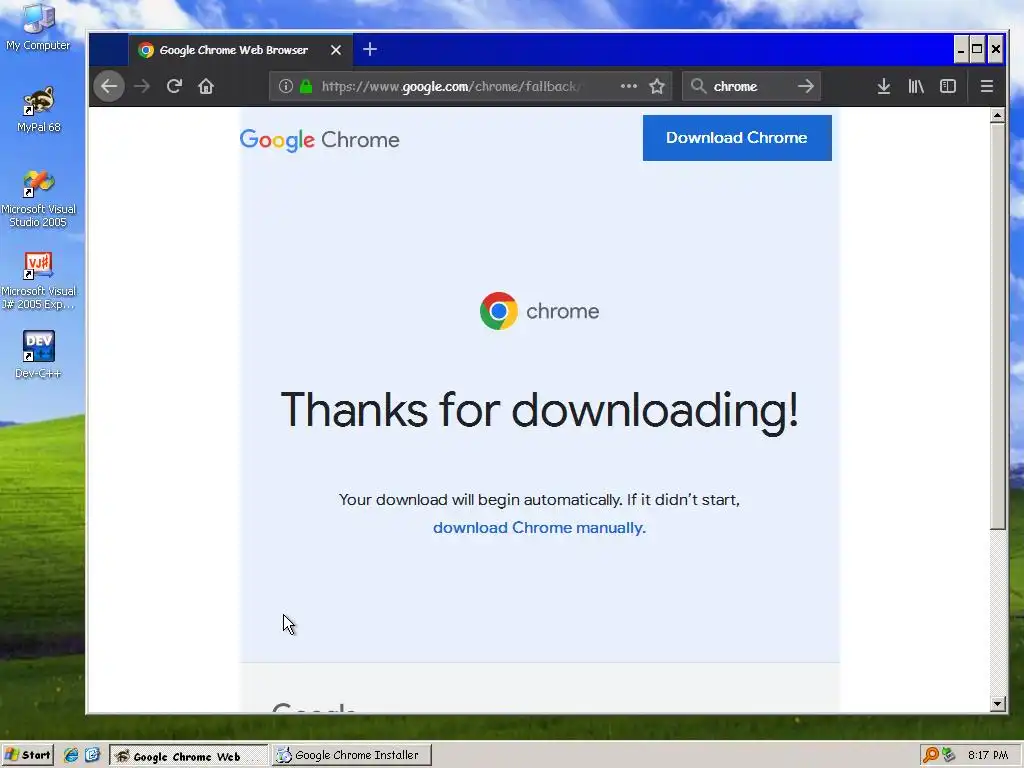Open the library bookmarks icon

(x=916, y=86)
